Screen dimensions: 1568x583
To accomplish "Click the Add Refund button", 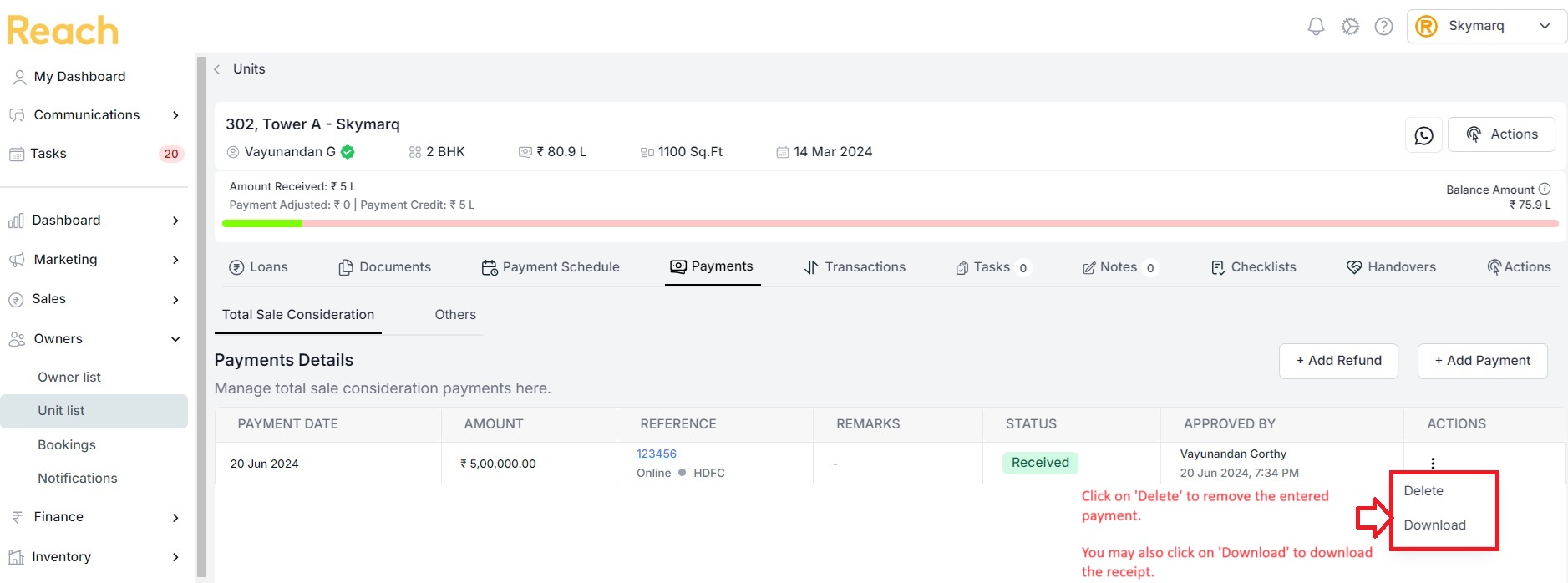I will pyautogui.click(x=1338, y=361).
